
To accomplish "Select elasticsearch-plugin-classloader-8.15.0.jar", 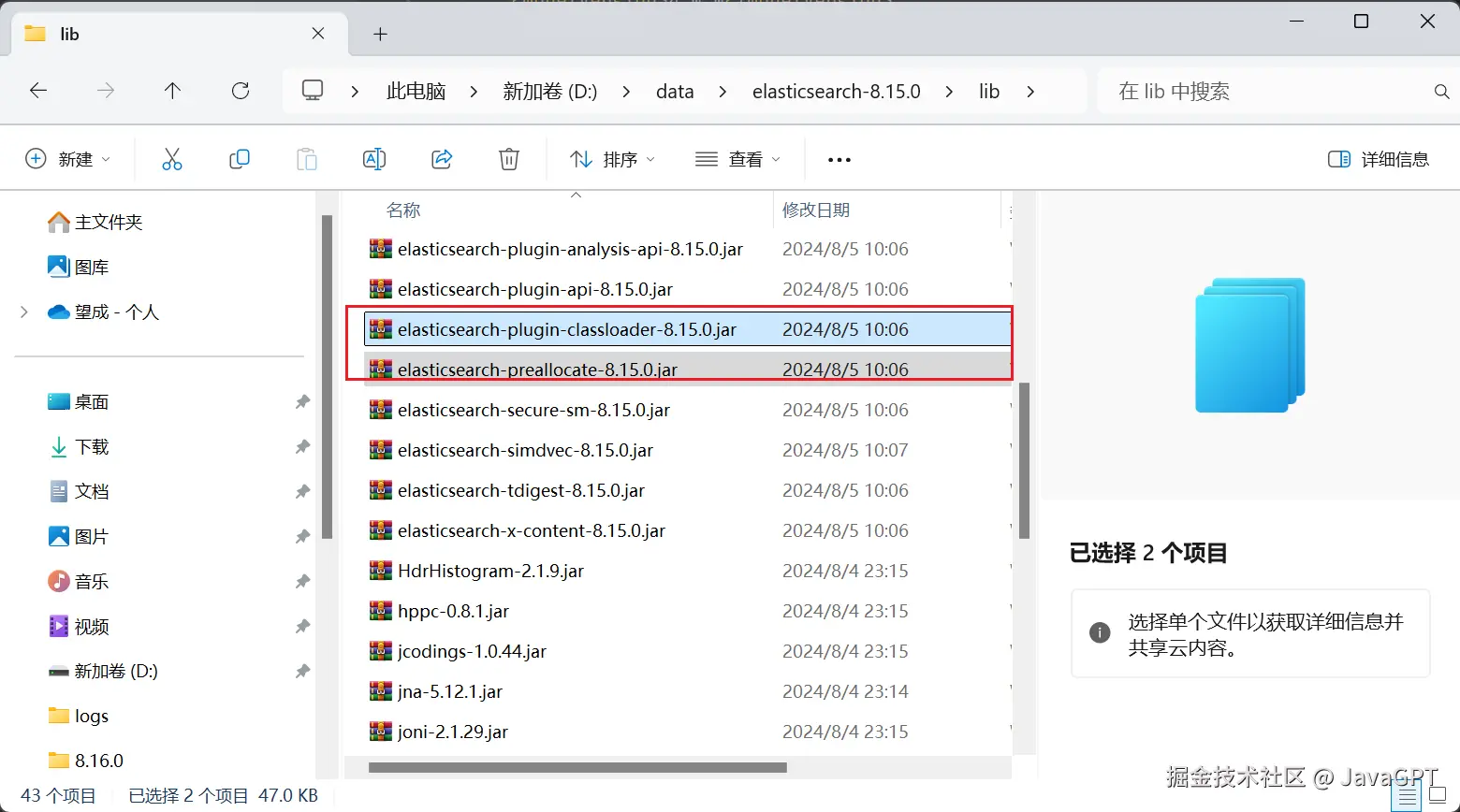I will [x=687, y=329].
